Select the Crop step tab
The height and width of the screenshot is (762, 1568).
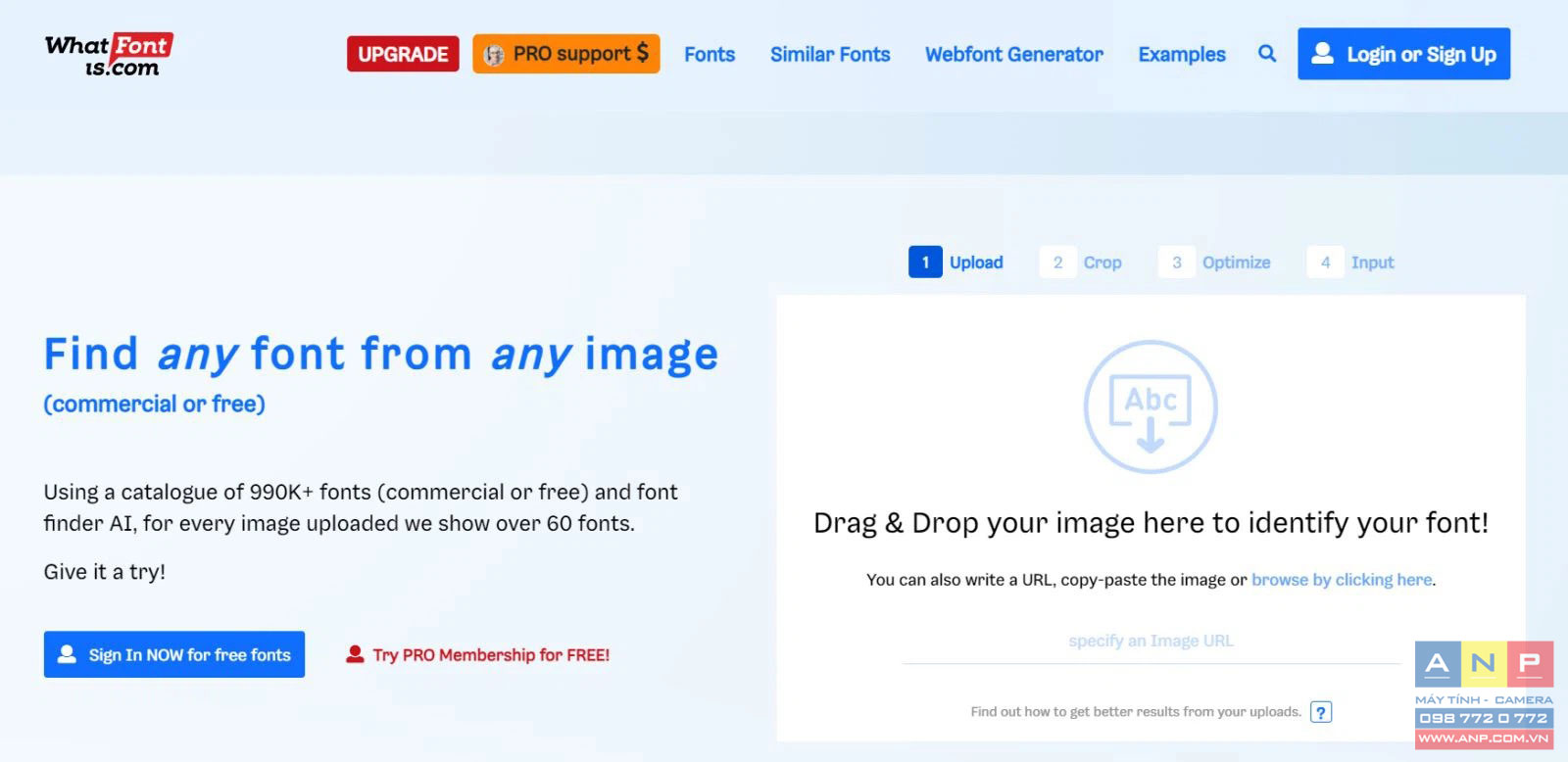(1081, 262)
